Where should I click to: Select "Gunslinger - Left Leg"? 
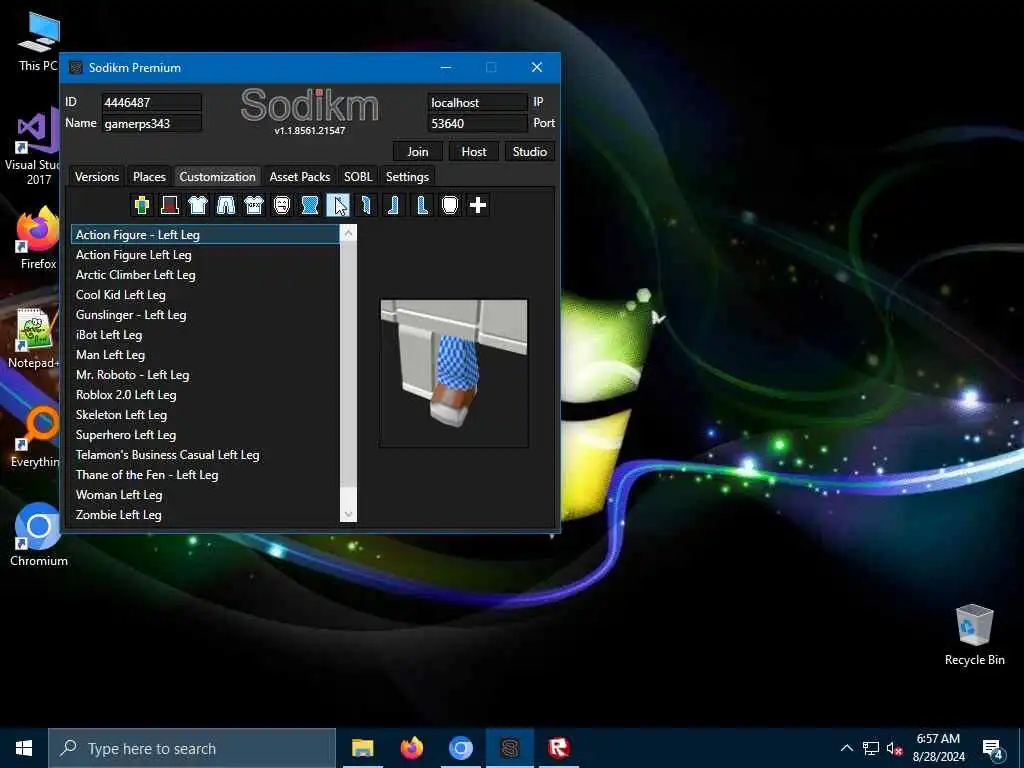[205, 315]
